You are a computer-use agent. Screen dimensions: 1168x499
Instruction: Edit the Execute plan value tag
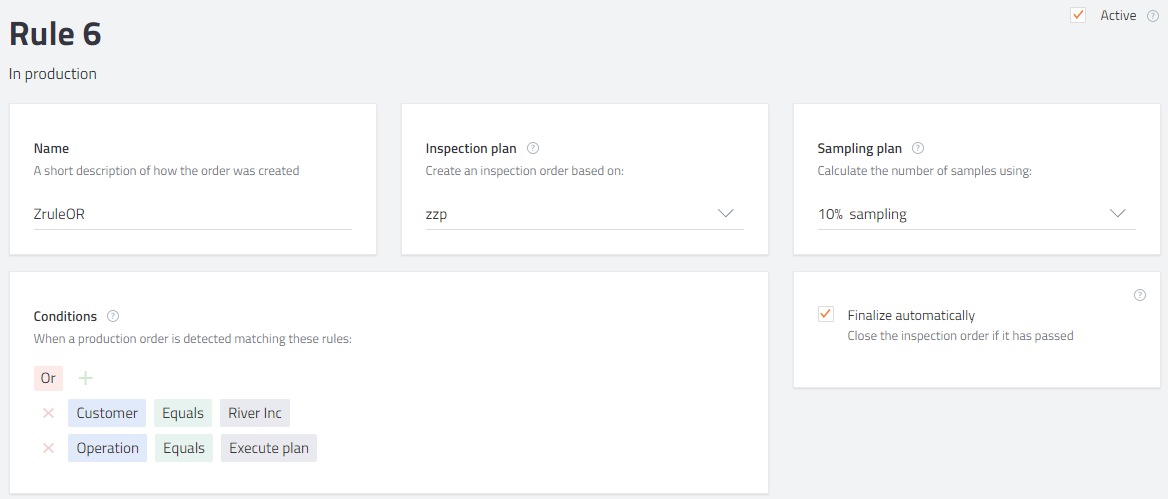coord(269,448)
